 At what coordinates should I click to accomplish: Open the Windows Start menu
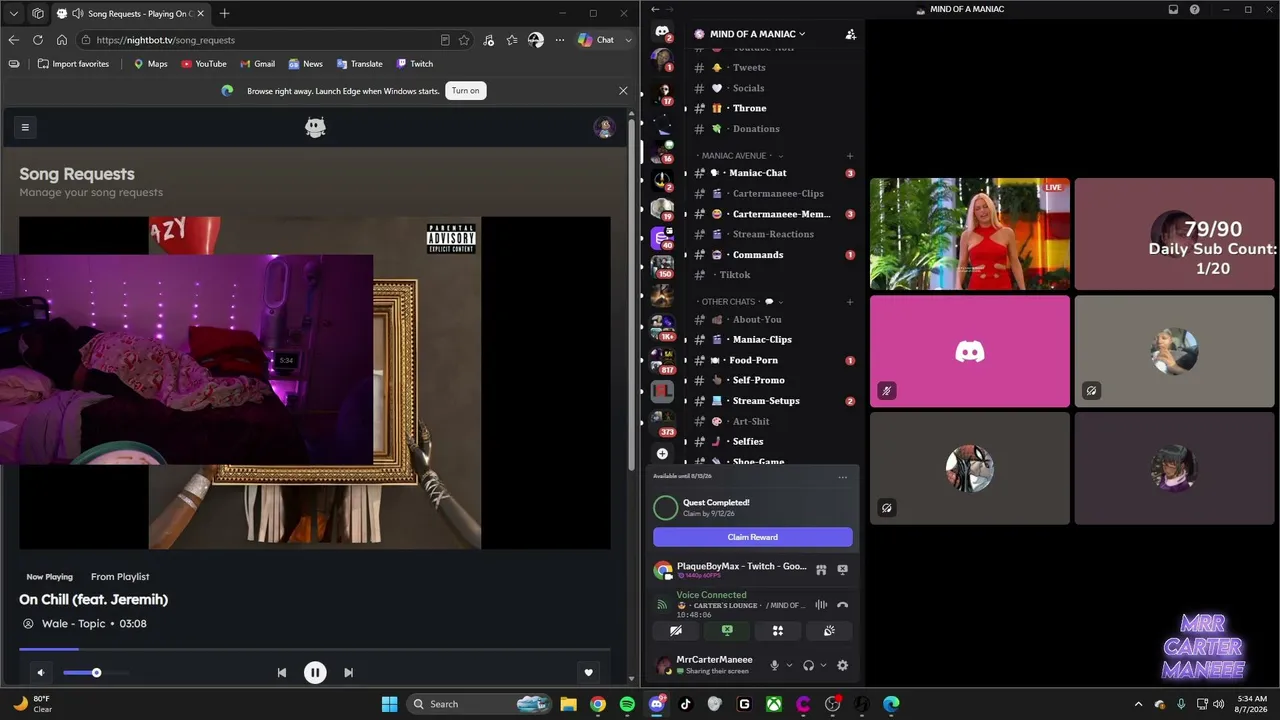[389, 704]
